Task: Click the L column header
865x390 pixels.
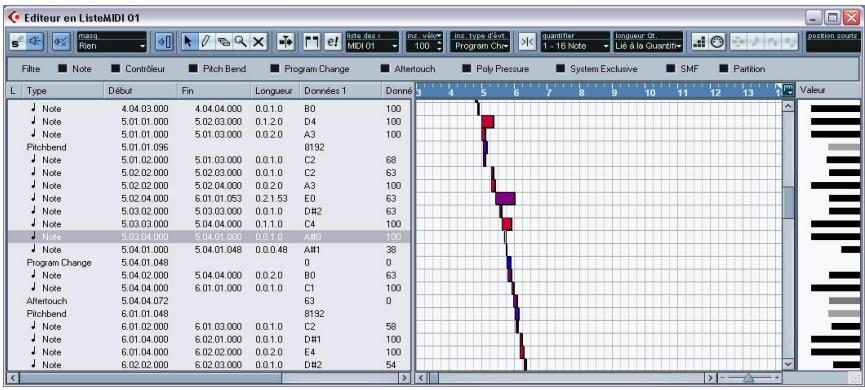Action: (x=13, y=91)
